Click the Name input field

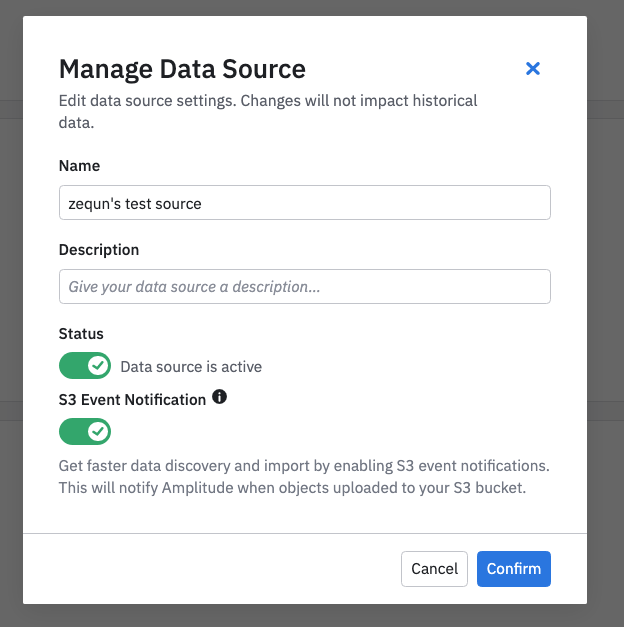(305, 202)
